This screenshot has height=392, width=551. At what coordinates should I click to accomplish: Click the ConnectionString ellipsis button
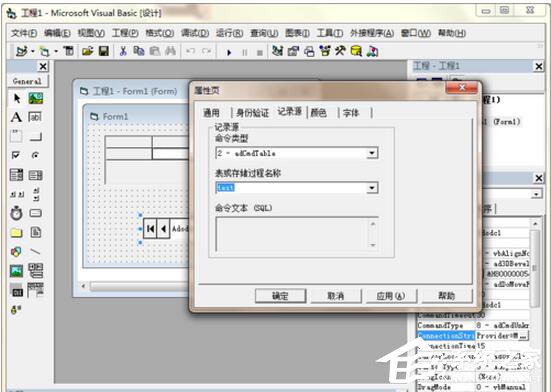point(523,336)
